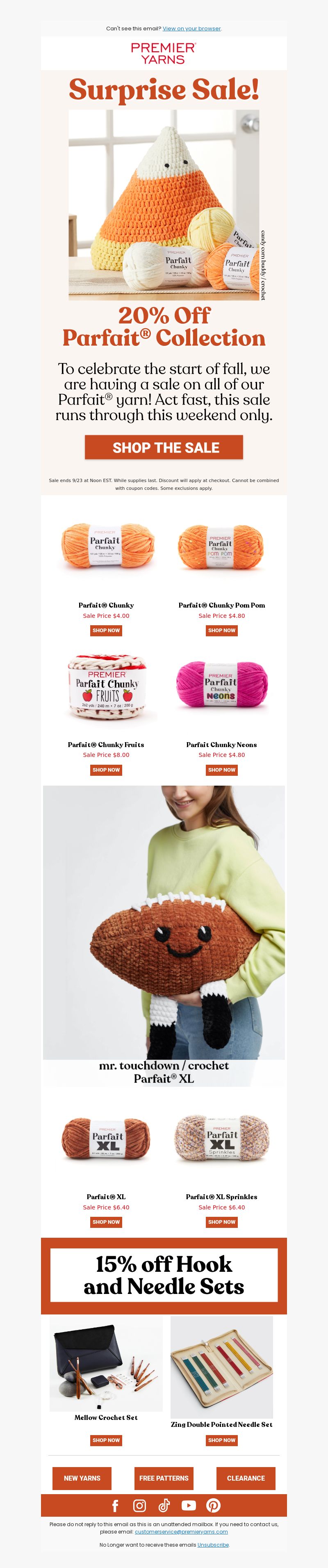Open the View on your browser link

(x=192, y=29)
